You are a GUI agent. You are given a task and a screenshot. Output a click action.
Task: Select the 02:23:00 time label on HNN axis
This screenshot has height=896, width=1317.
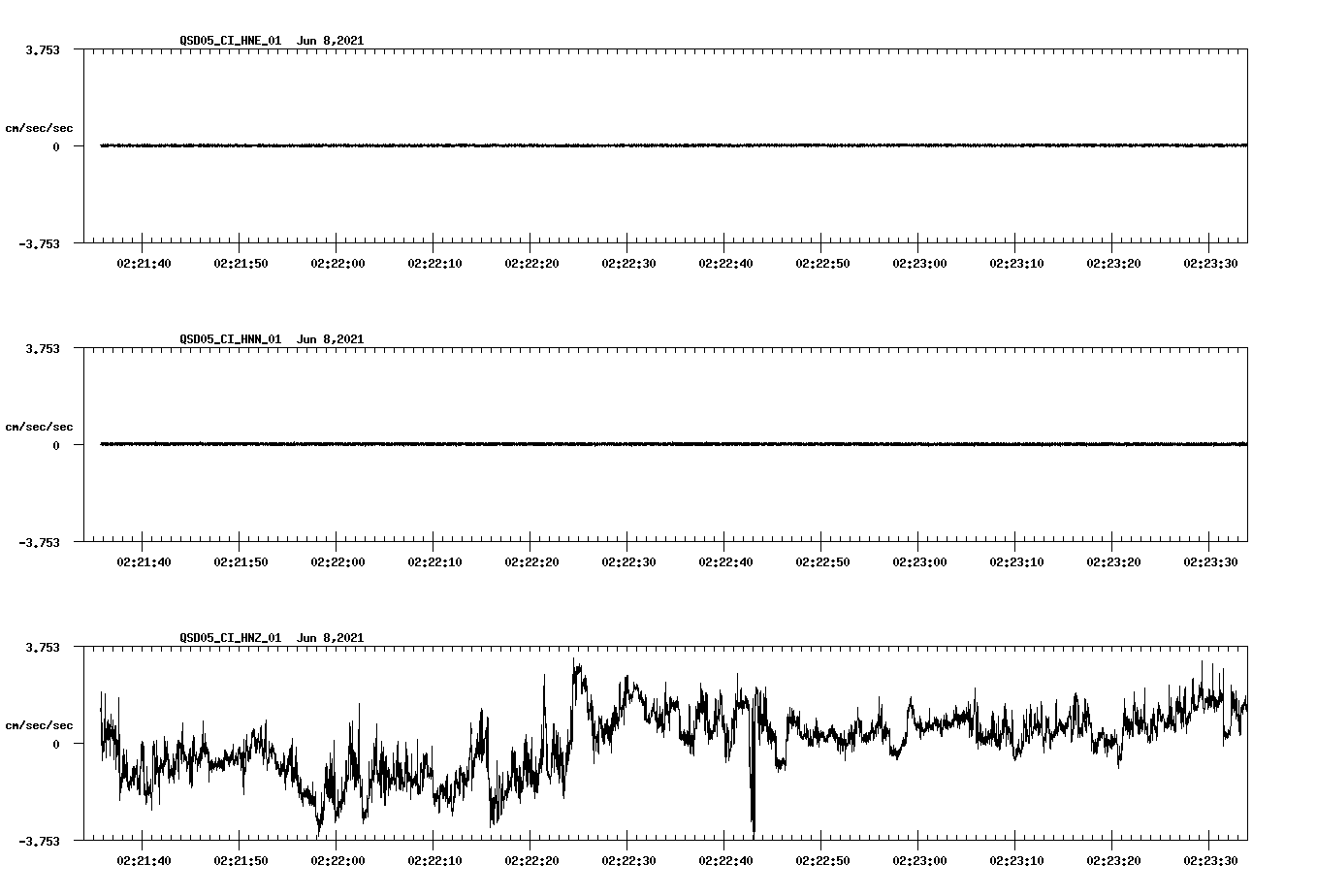pyautogui.click(x=919, y=562)
